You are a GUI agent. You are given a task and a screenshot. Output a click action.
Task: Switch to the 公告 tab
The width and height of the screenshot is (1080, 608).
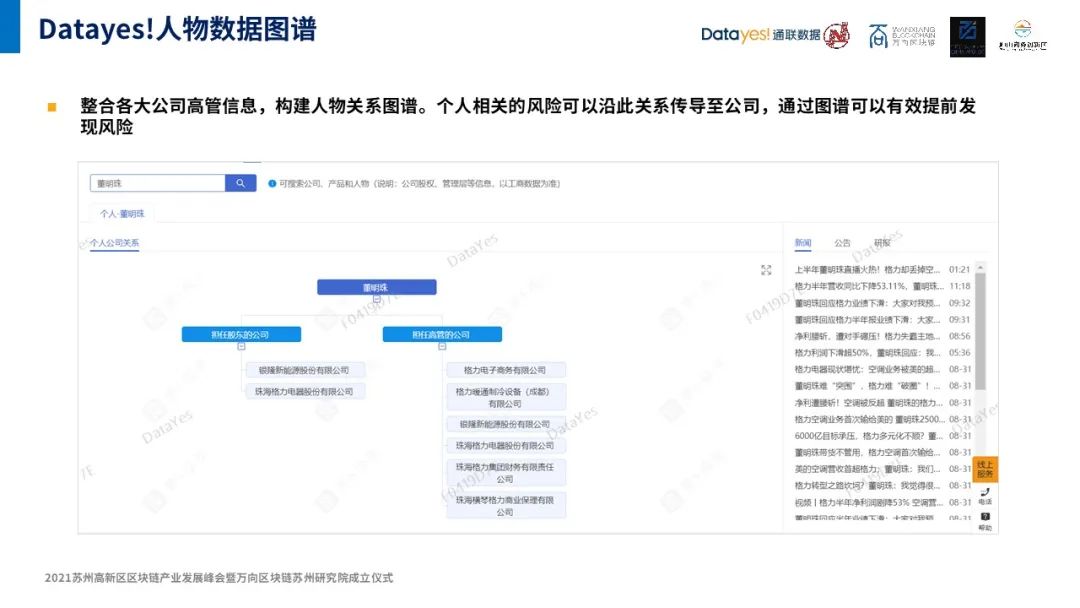pyautogui.click(x=842, y=243)
